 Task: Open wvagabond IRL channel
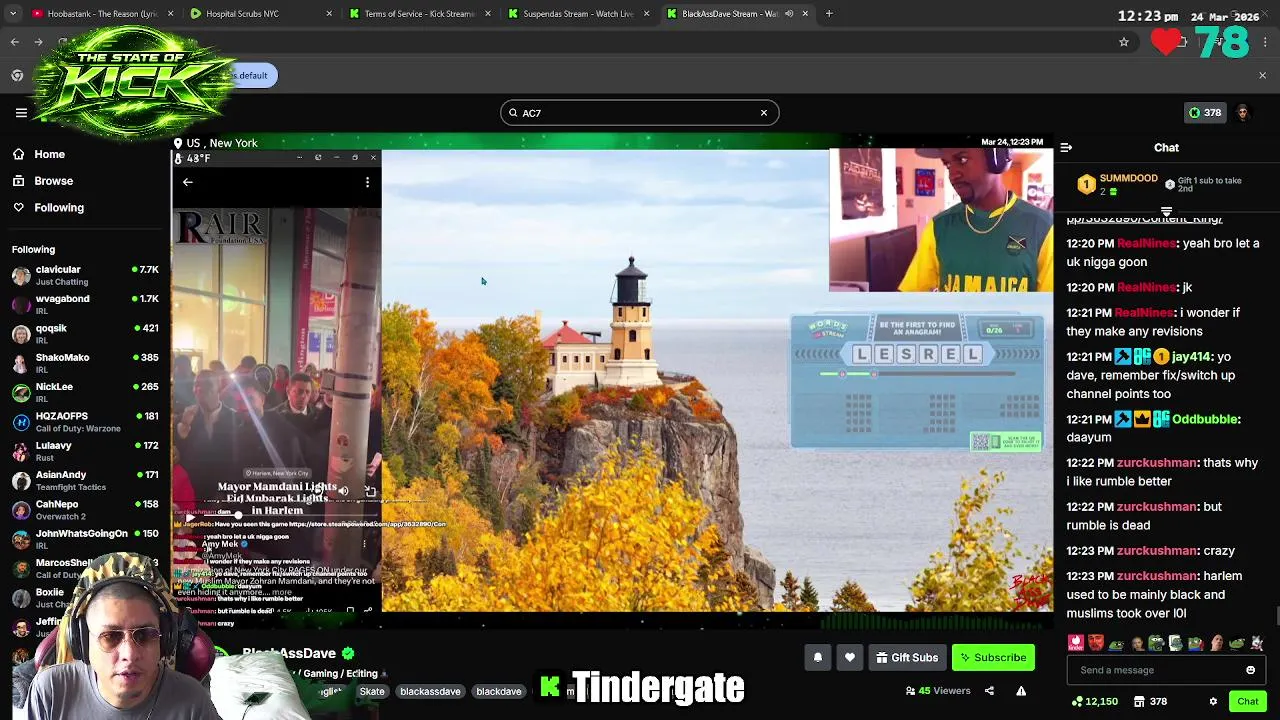point(85,304)
